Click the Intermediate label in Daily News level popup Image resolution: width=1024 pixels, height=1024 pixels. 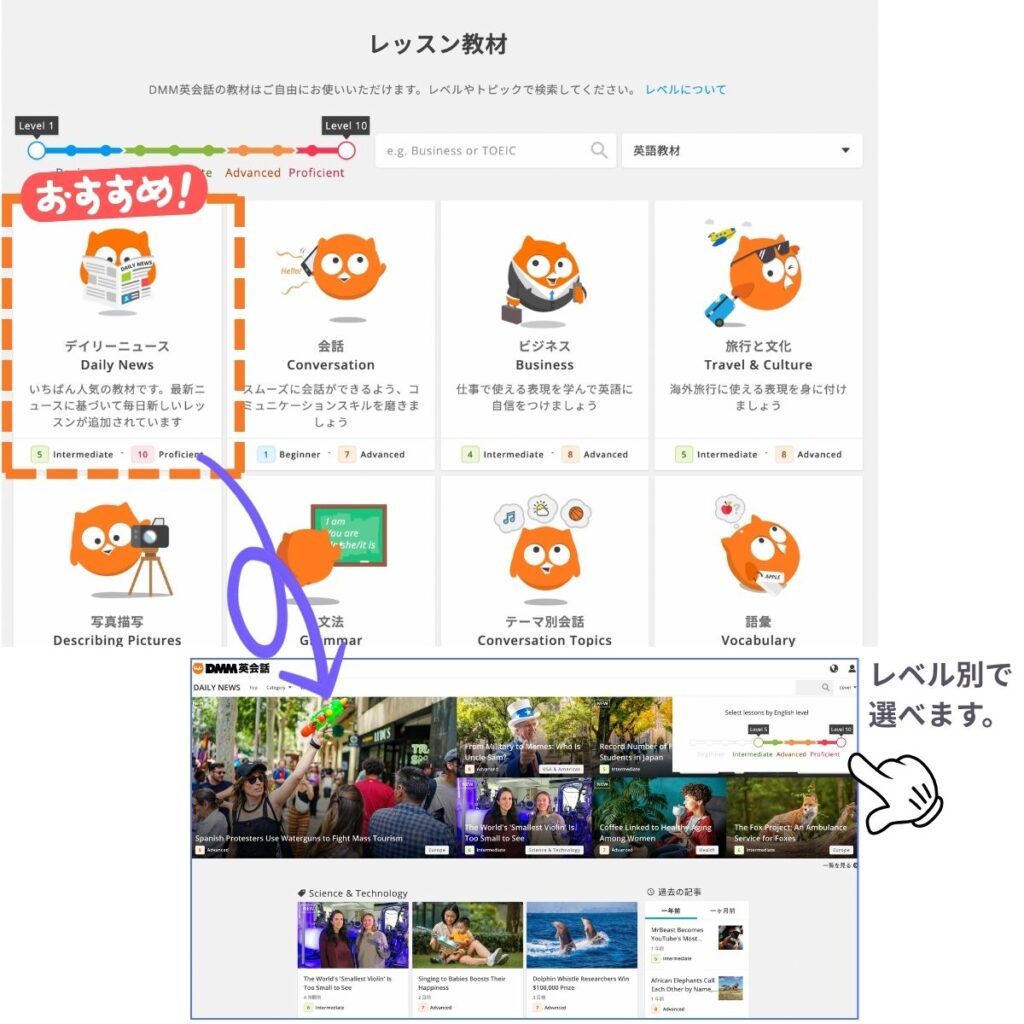pyautogui.click(x=752, y=754)
